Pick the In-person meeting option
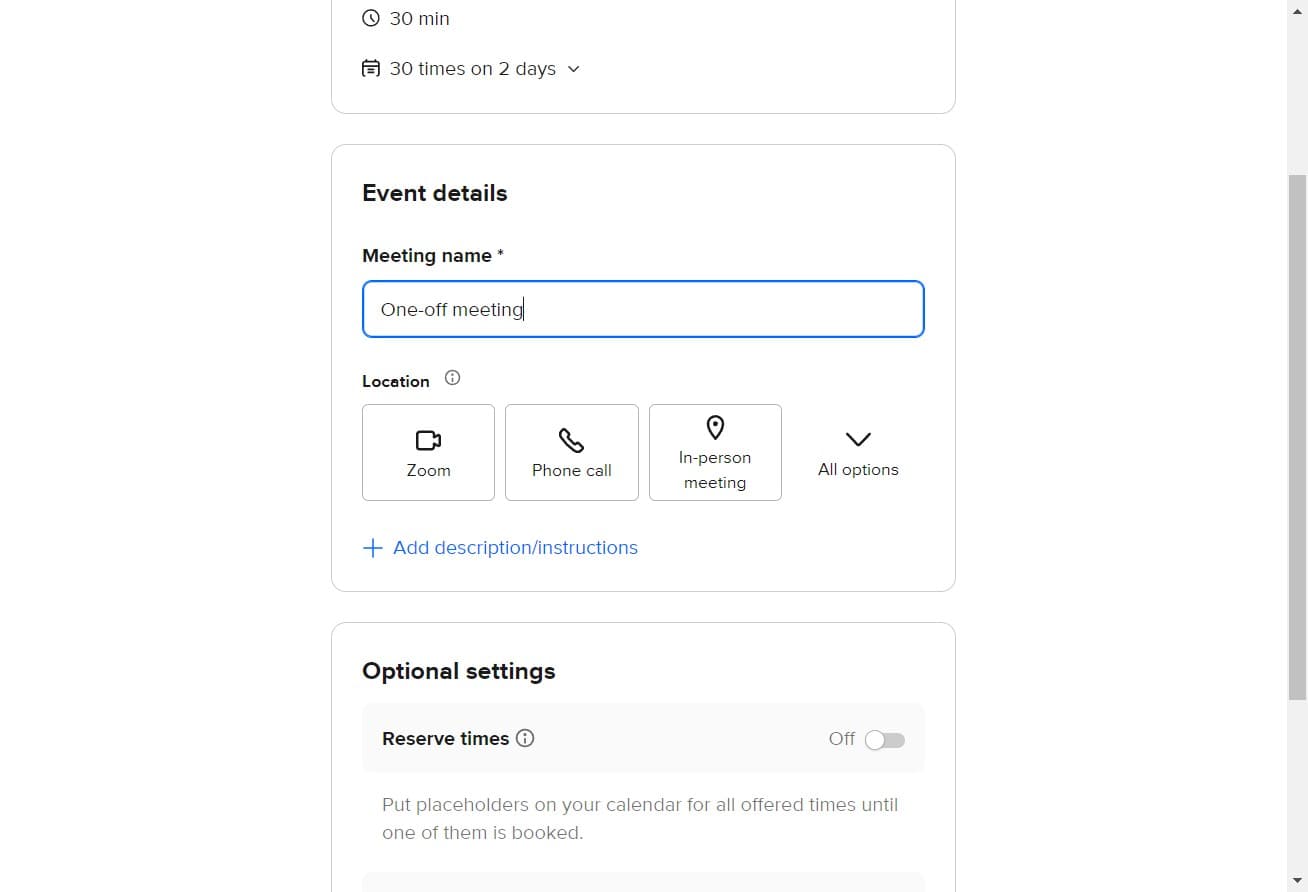Screen dimensions: 1308x892 coord(715,452)
